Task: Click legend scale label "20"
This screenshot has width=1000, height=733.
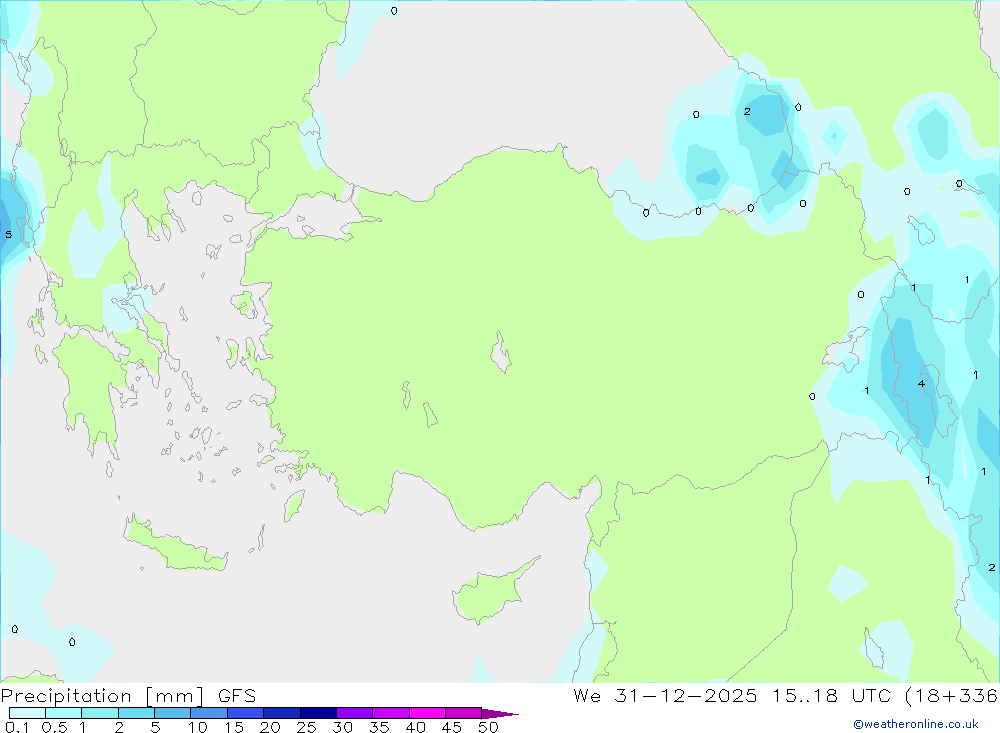Action: tap(270, 727)
